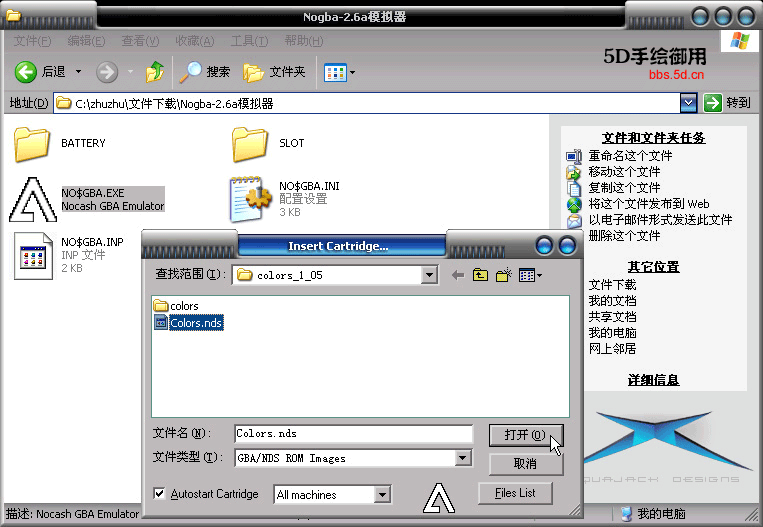Click the 打开(O) Open button
The image size is (763, 527).
tap(526, 435)
